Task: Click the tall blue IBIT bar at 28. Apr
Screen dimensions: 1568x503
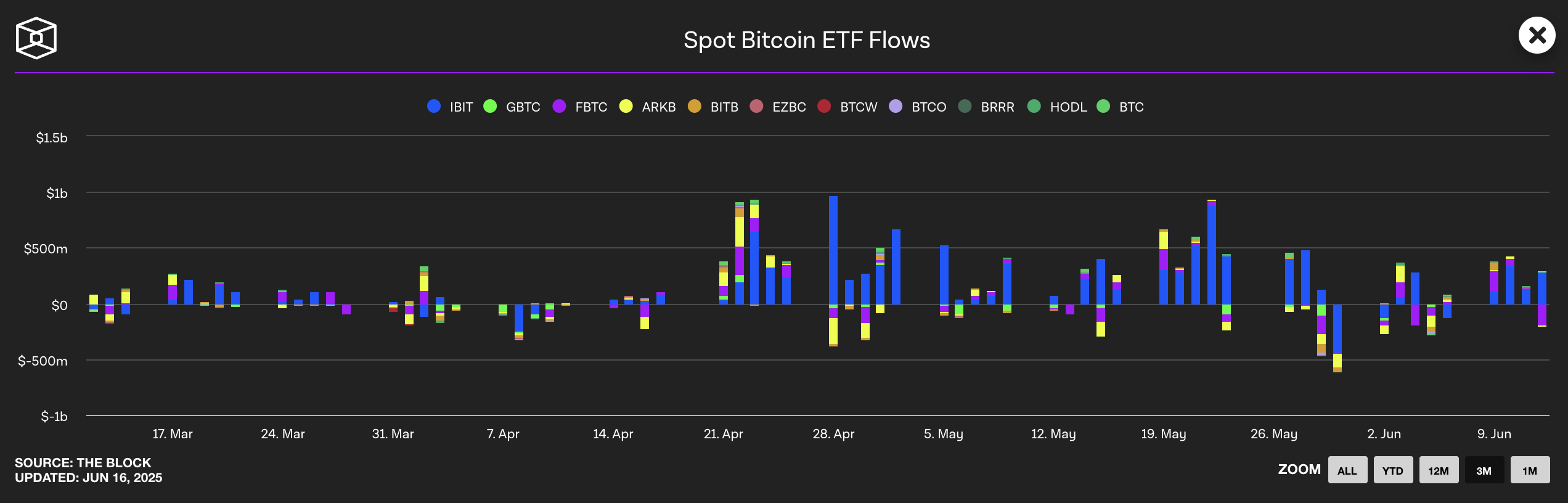Action: (x=833, y=250)
